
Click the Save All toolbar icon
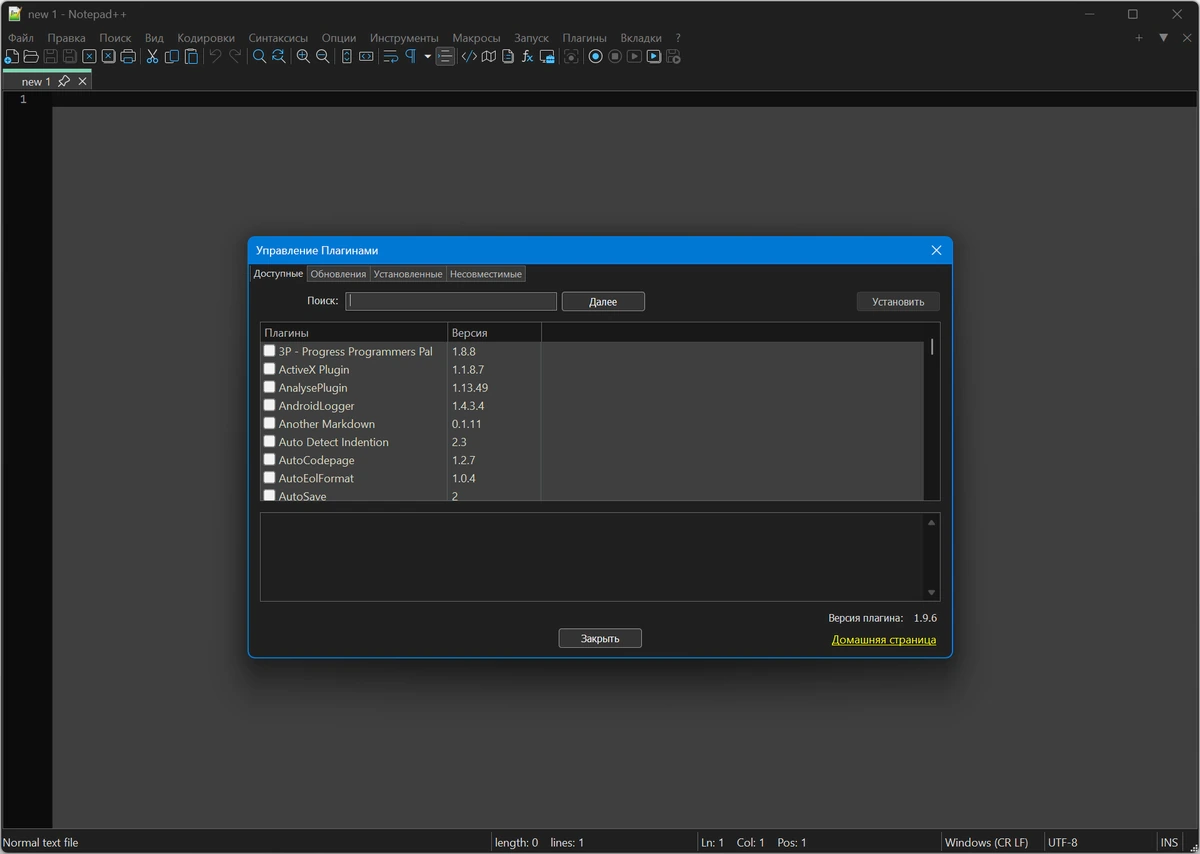(x=70, y=57)
